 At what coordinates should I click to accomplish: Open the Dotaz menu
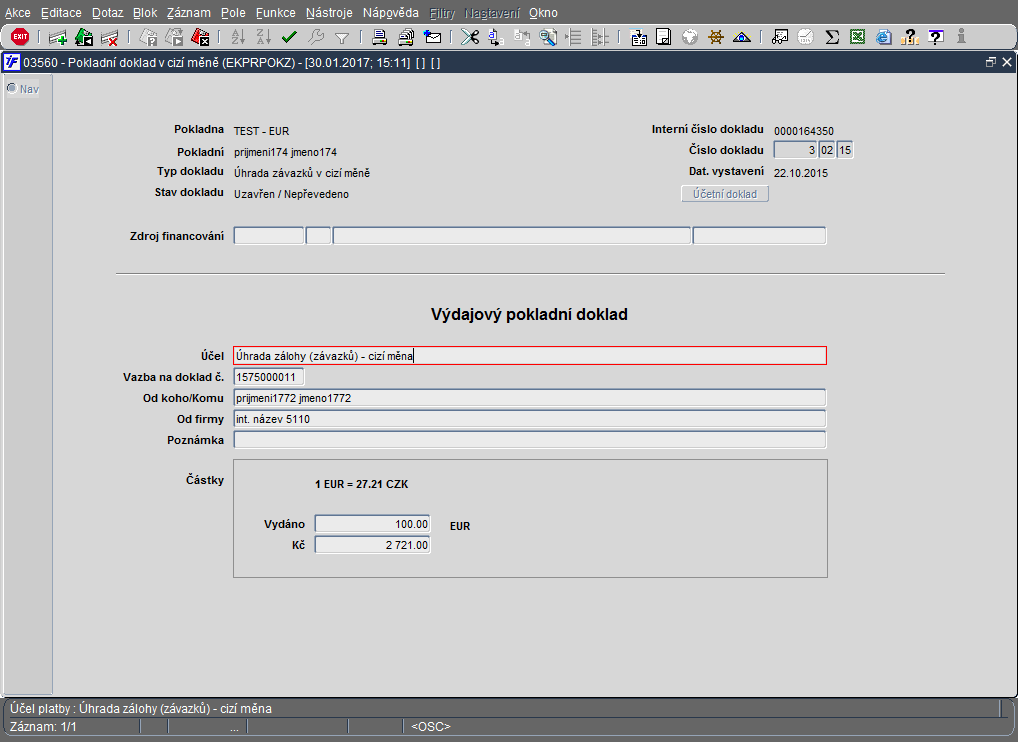click(x=107, y=13)
